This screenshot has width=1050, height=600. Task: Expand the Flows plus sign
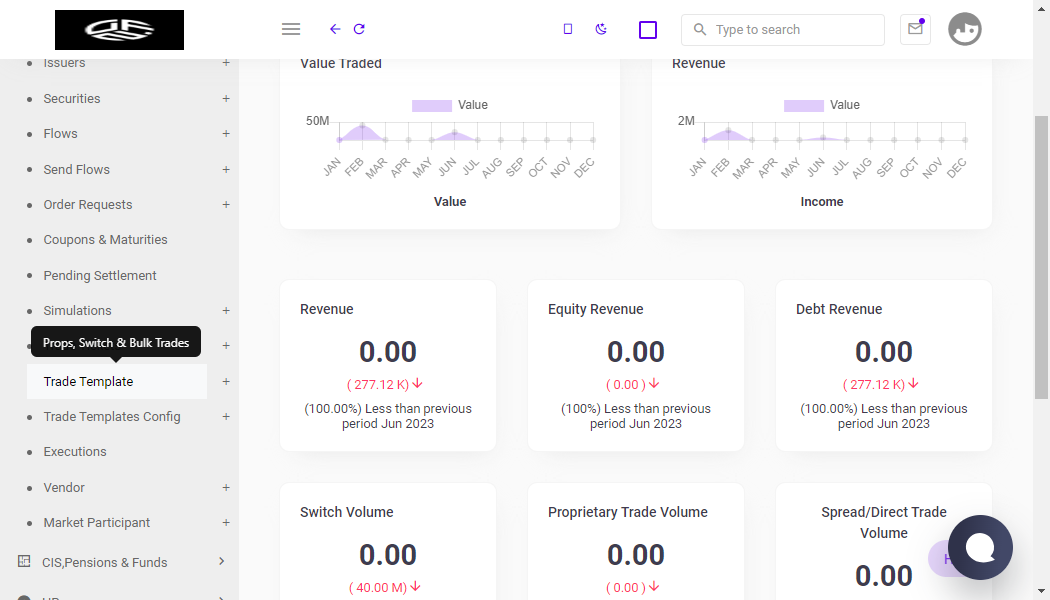226,134
